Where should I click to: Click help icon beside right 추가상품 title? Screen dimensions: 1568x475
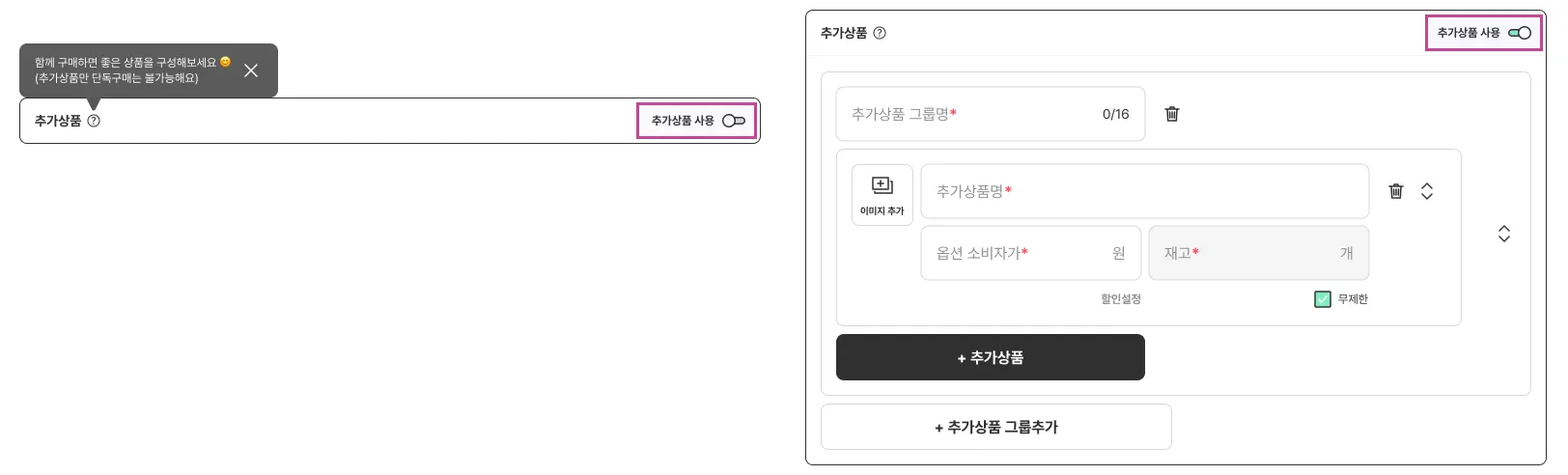coord(880,33)
